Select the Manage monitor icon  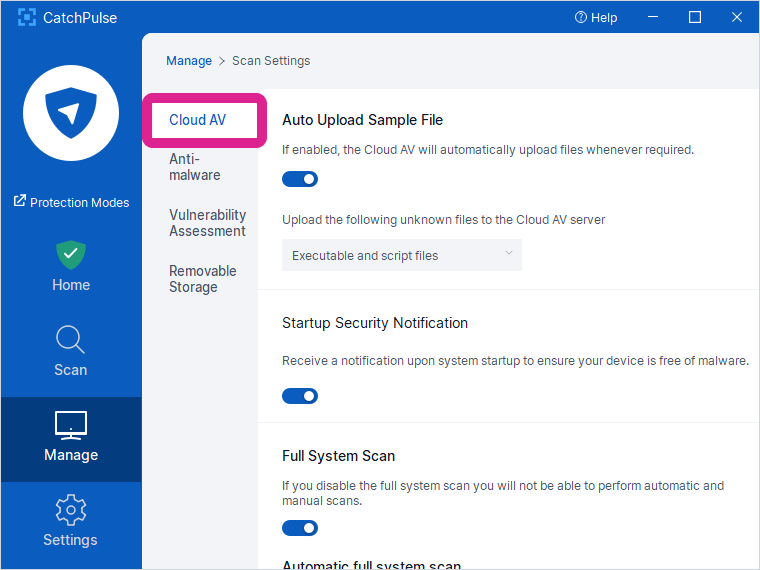click(71, 425)
